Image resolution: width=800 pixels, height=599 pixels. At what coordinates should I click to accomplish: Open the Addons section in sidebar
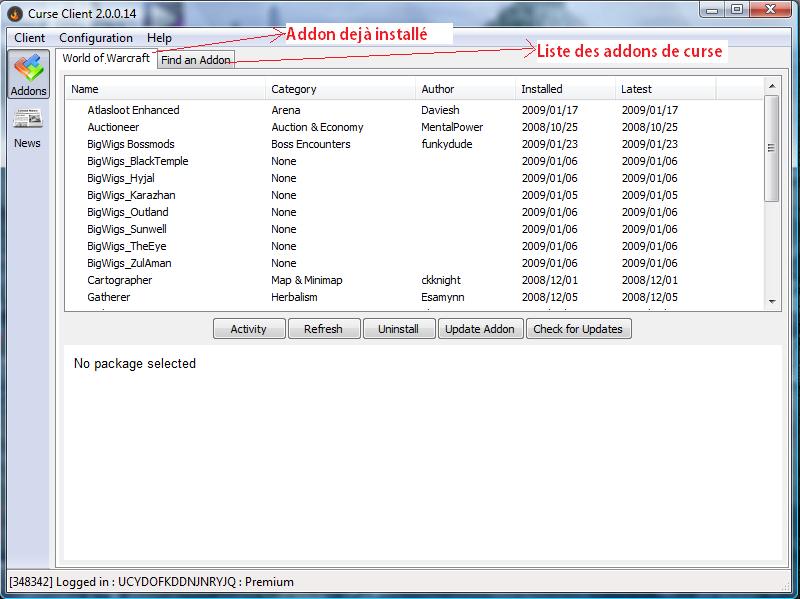[29, 74]
